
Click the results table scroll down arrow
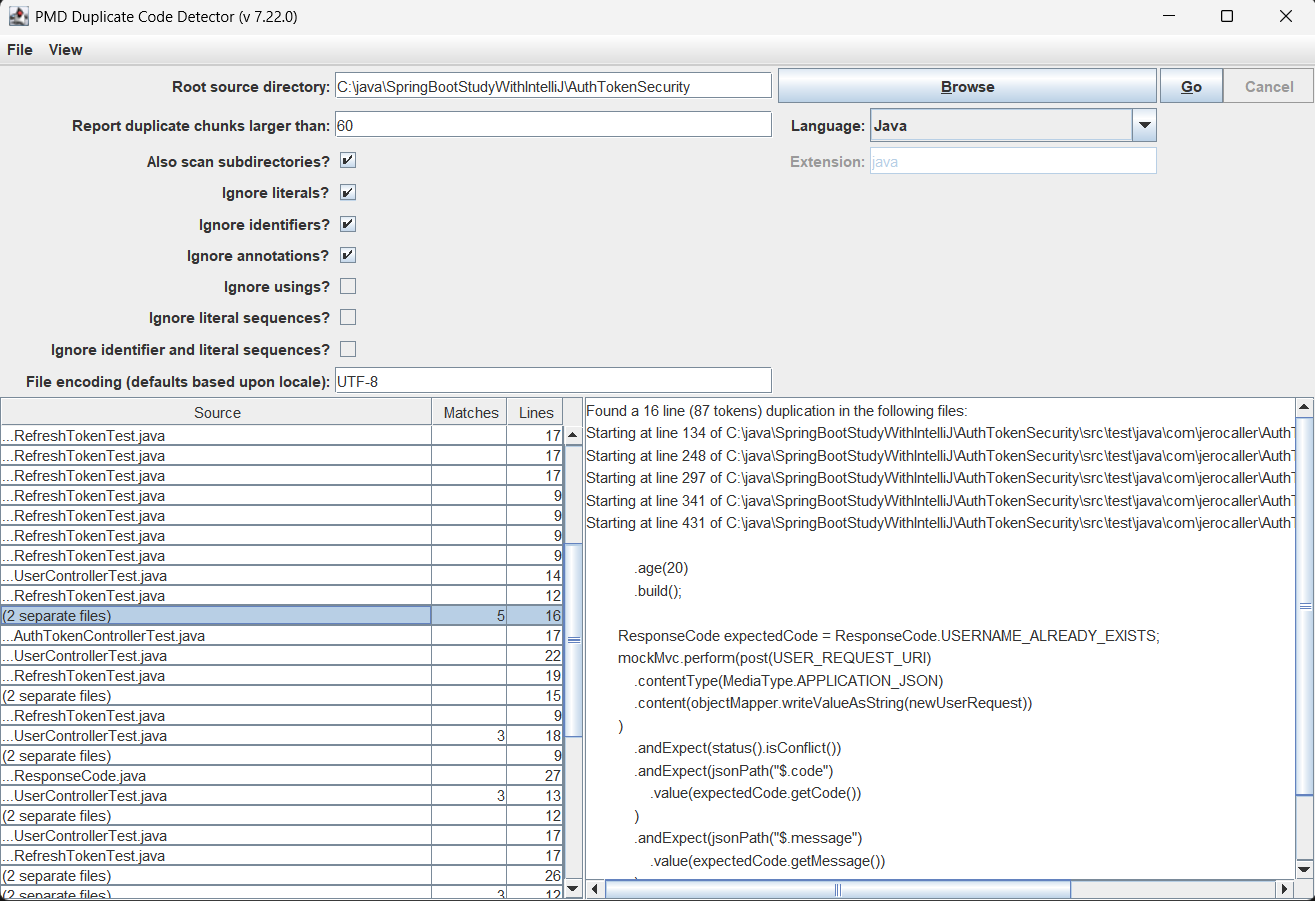tap(573, 887)
